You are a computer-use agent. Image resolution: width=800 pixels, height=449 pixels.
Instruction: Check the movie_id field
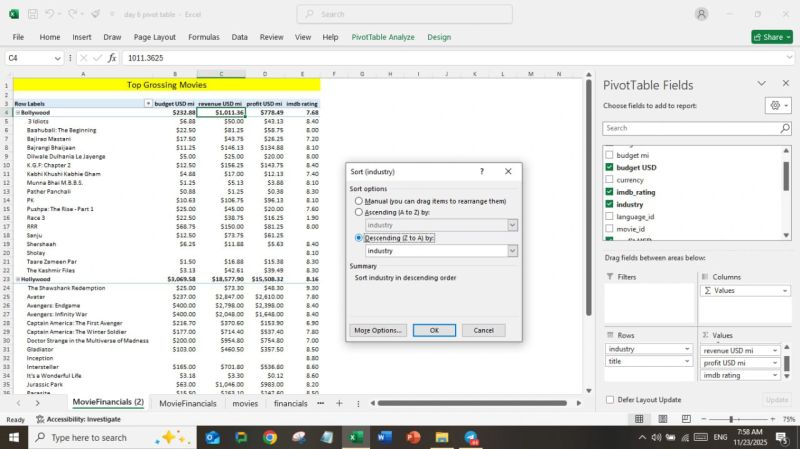pyautogui.click(x=609, y=229)
